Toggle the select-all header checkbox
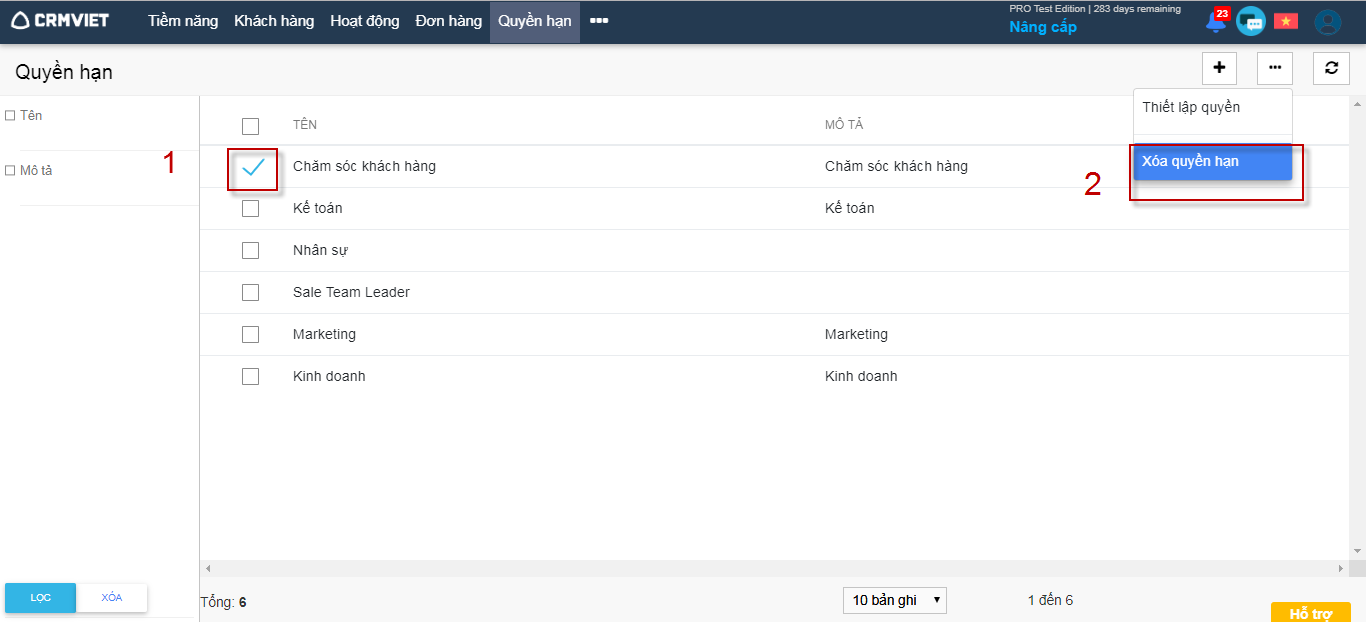The height and width of the screenshot is (622, 1366). [x=250, y=126]
